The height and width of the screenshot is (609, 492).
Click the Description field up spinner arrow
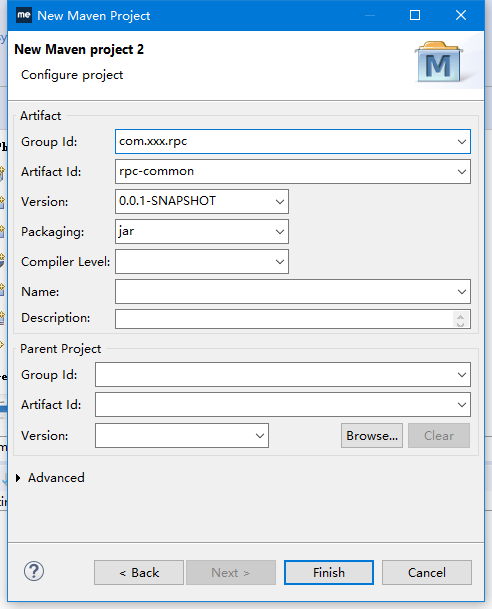461,316
